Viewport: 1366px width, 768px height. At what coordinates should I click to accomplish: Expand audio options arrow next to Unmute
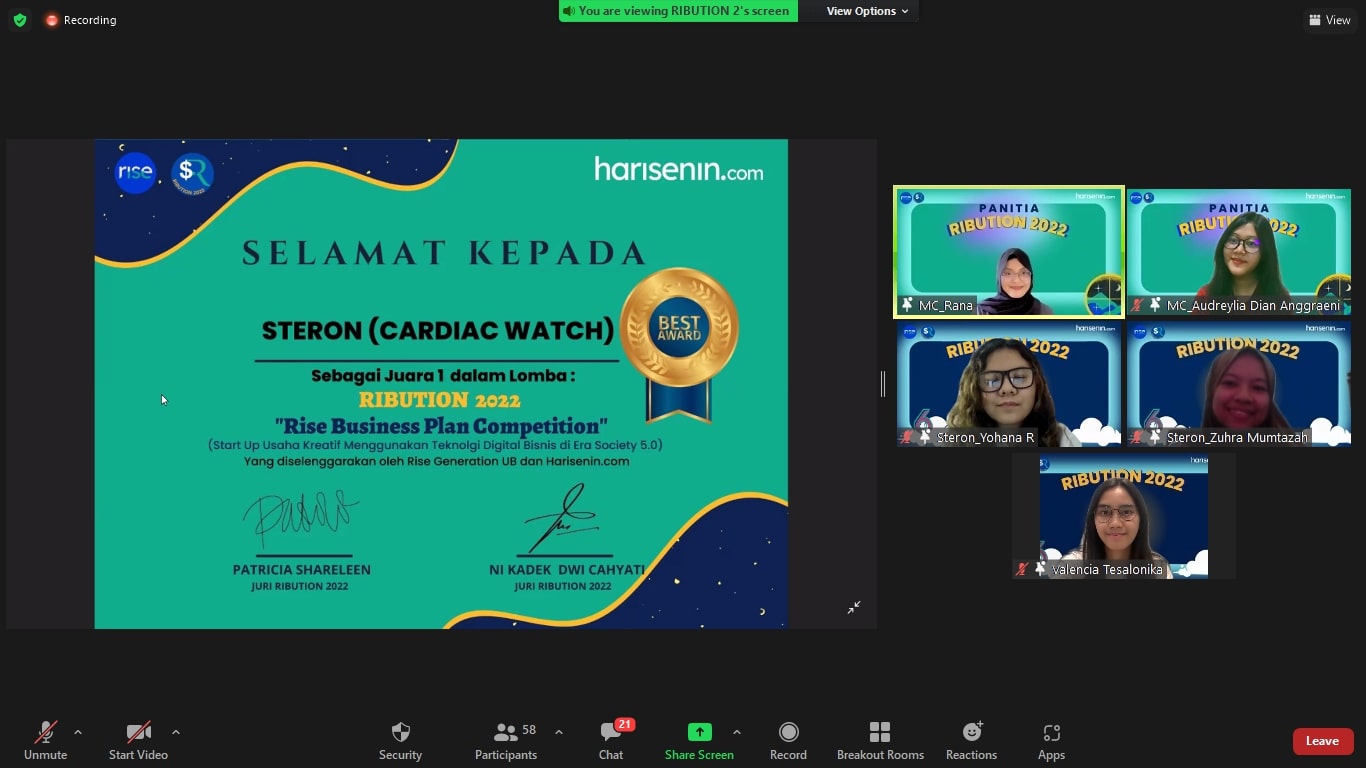78,732
